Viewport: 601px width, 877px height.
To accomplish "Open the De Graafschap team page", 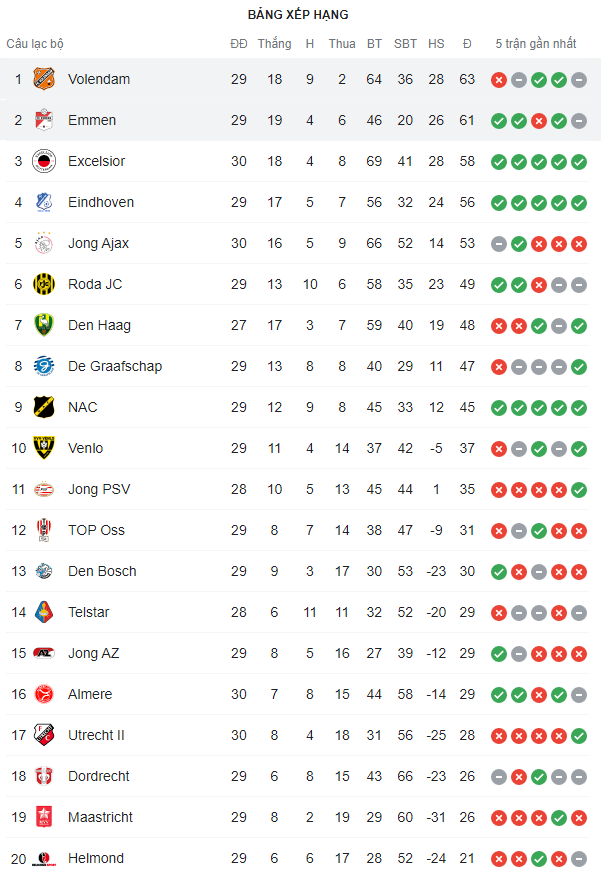I will point(115,366).
